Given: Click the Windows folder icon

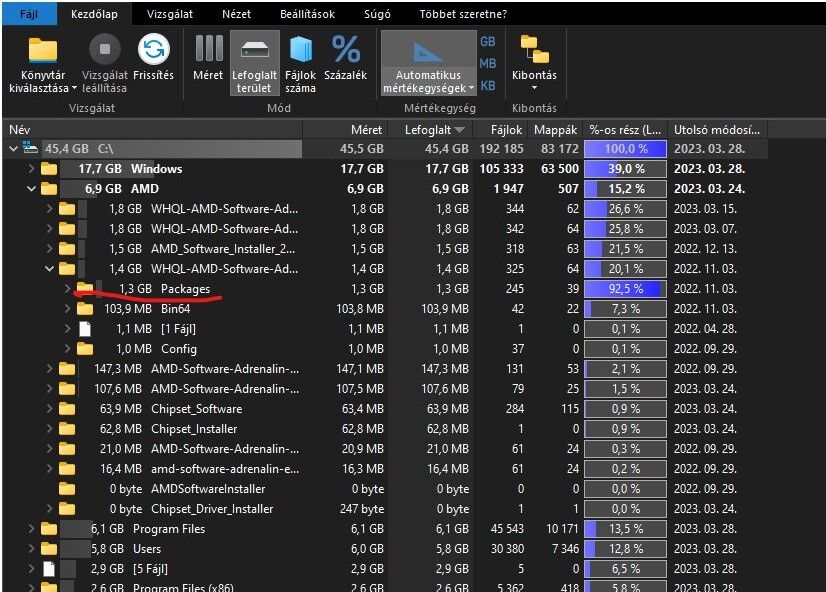Looking at the screenshot, I should 49,169.
